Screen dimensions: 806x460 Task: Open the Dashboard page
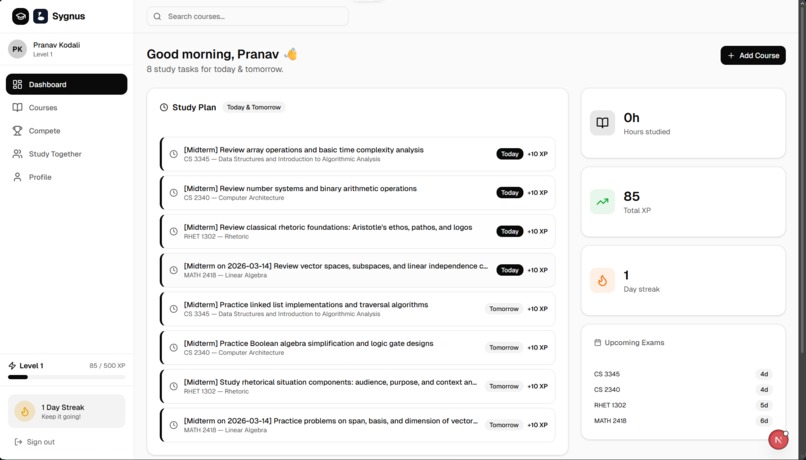pyautogui.click(x=66, y=84)
